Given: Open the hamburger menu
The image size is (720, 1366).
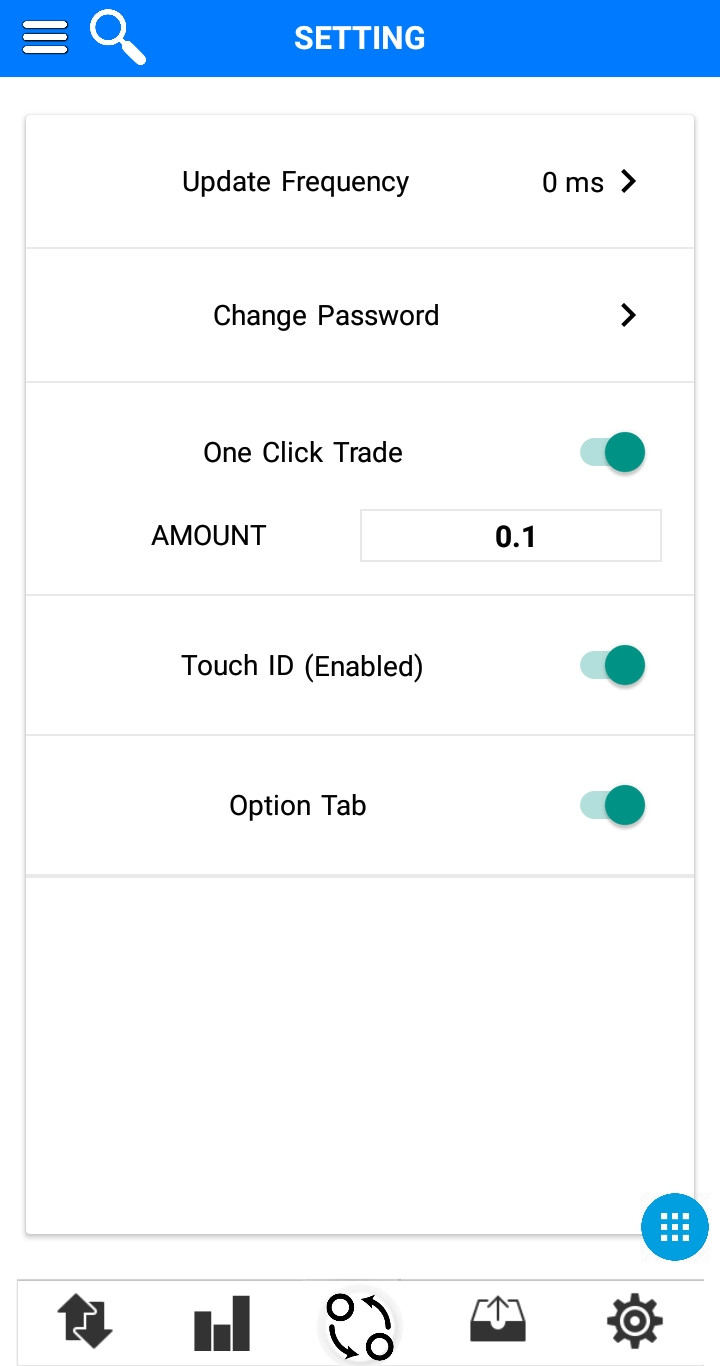Looking at the screenshot, I should pos(45,38).
